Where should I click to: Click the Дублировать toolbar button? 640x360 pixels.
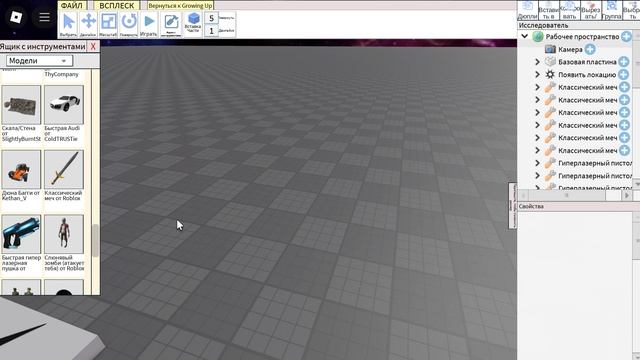(x=527, y=10)
